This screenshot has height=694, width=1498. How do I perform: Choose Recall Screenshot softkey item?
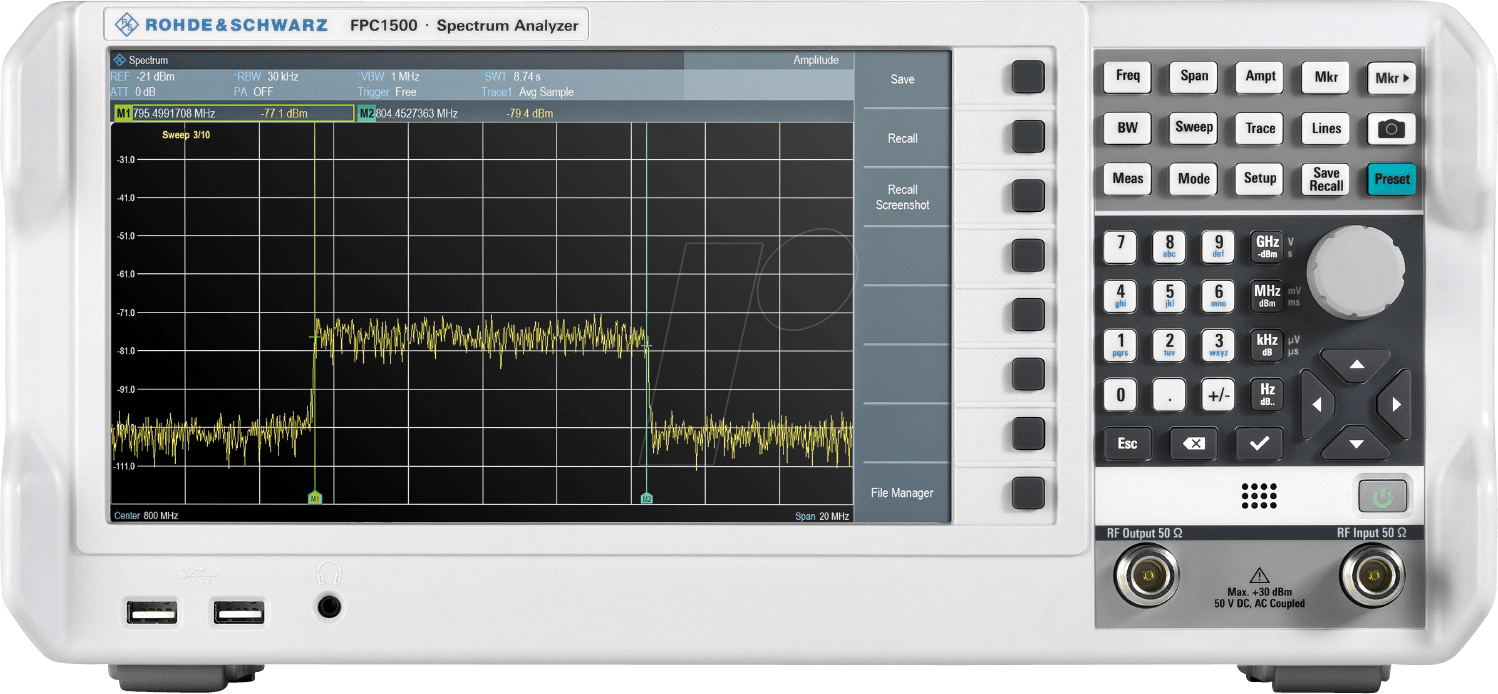point(902,197)
